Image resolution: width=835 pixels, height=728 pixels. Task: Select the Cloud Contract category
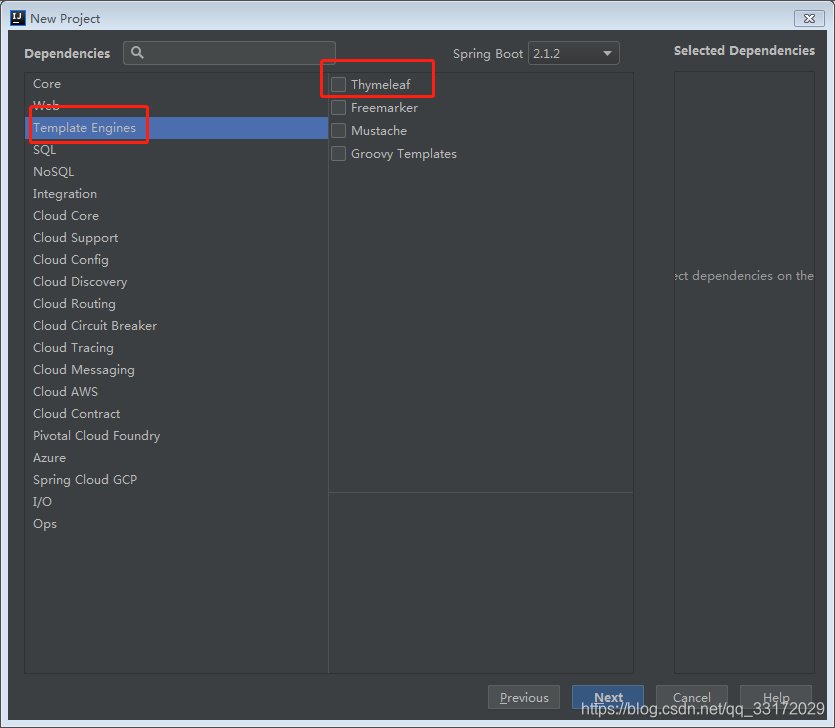(x=176, y=414)
